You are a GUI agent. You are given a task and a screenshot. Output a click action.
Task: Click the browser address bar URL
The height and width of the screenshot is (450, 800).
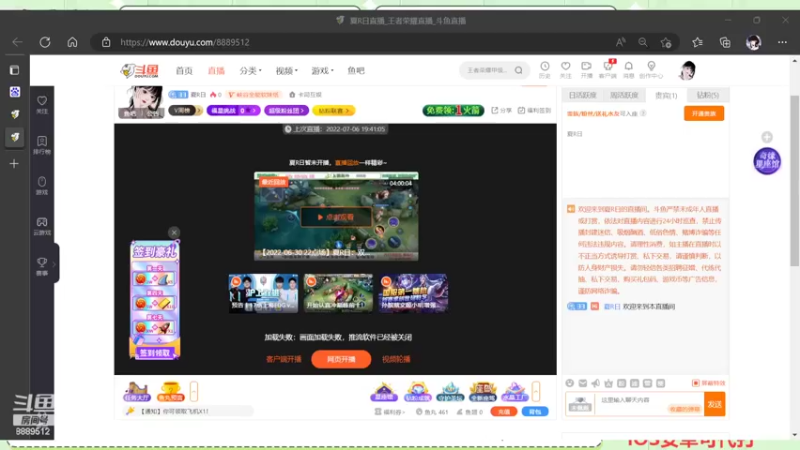click(x=185, y=42)
